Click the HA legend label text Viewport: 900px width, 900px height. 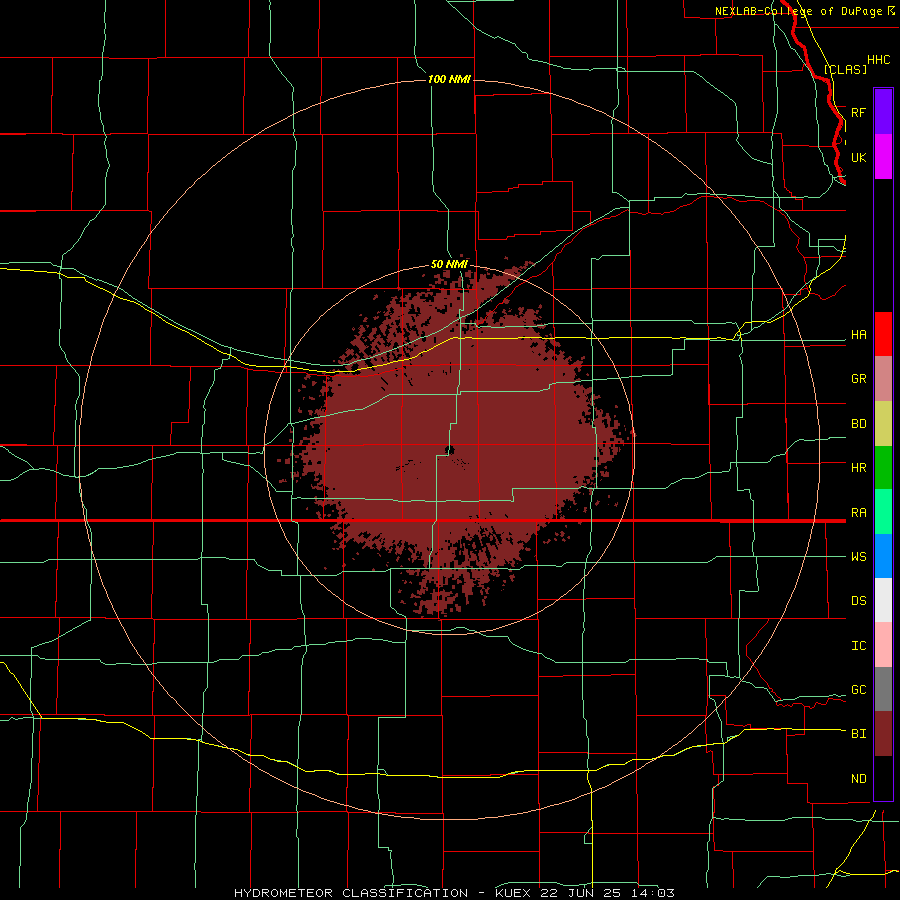[x=858, y=335]
